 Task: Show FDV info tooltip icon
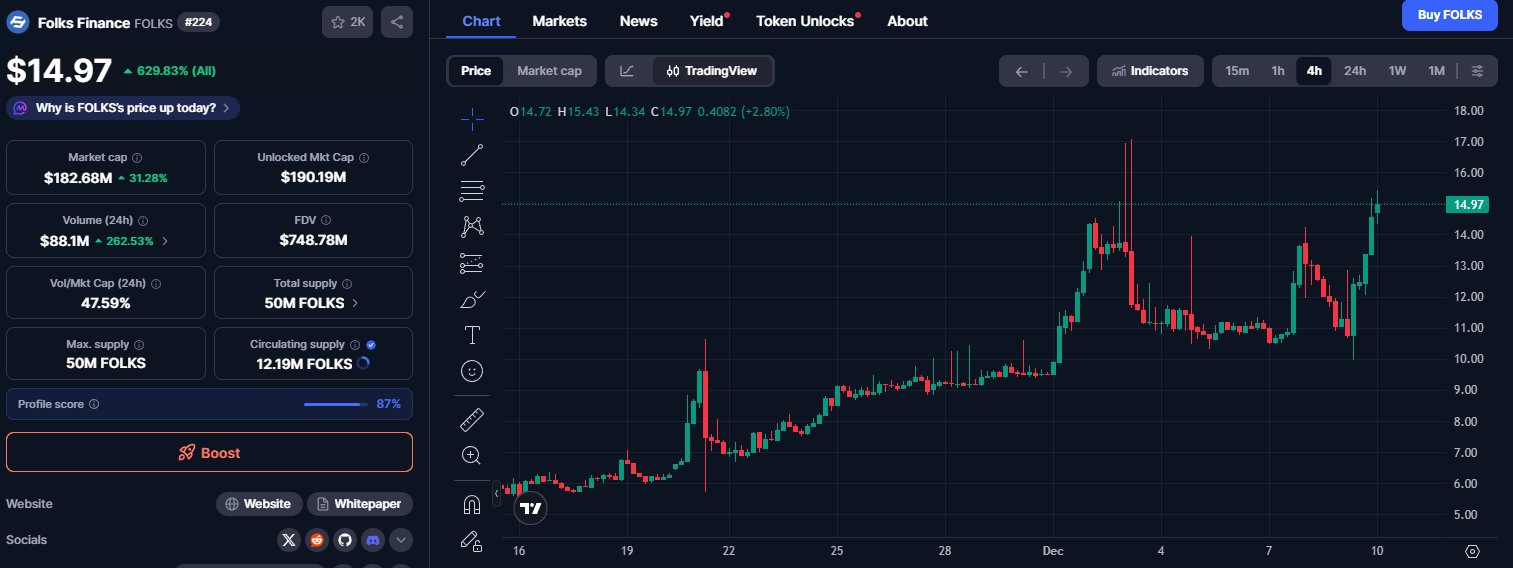(326, 220)
